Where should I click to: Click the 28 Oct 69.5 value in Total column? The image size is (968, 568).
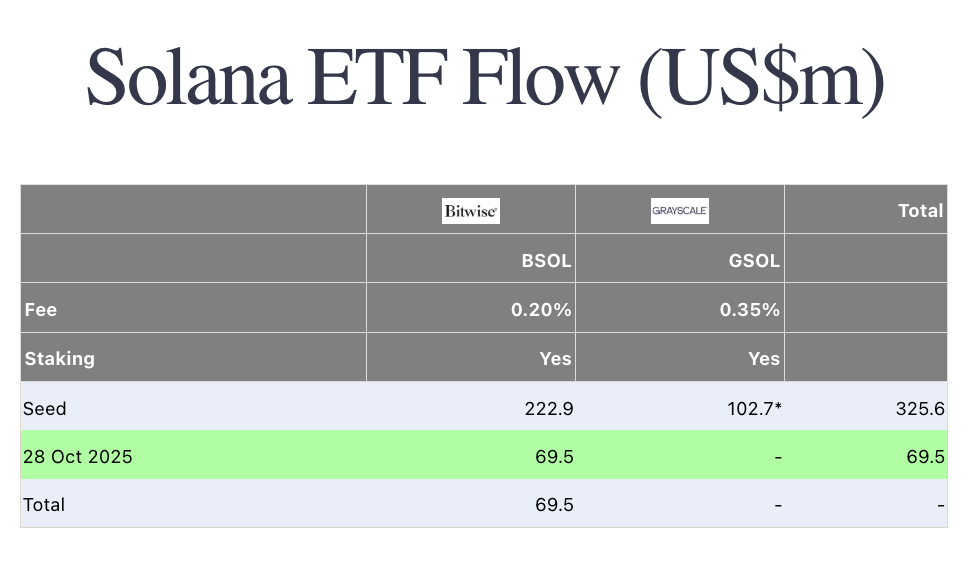[x=925, y=457]
